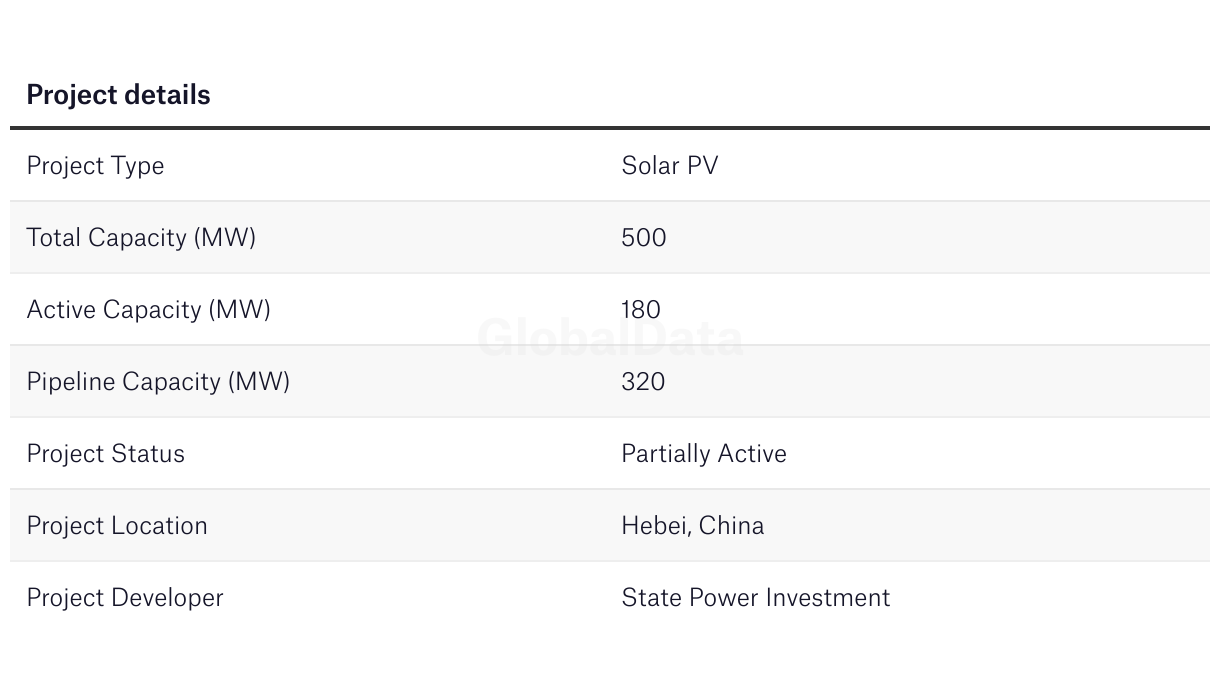Click the Solar PV value
1220x674 pixels.
(x=669, y=166)
